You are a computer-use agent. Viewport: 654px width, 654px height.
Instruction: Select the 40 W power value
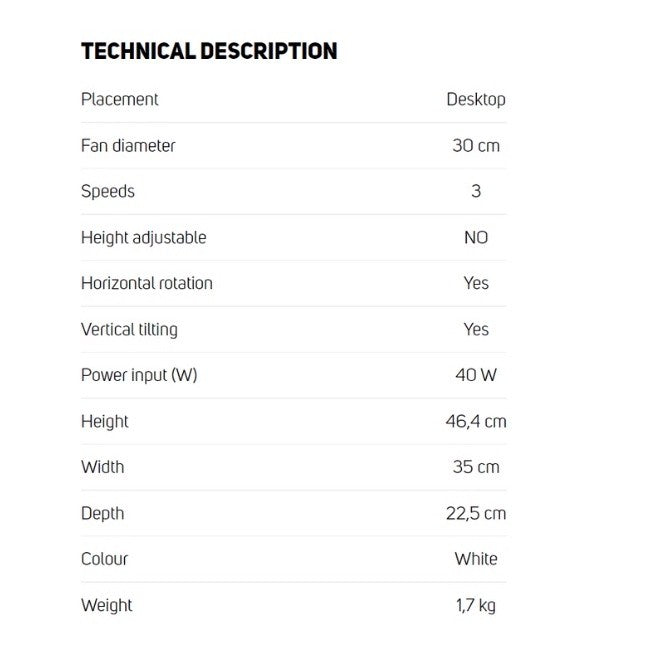coord(475,375)
